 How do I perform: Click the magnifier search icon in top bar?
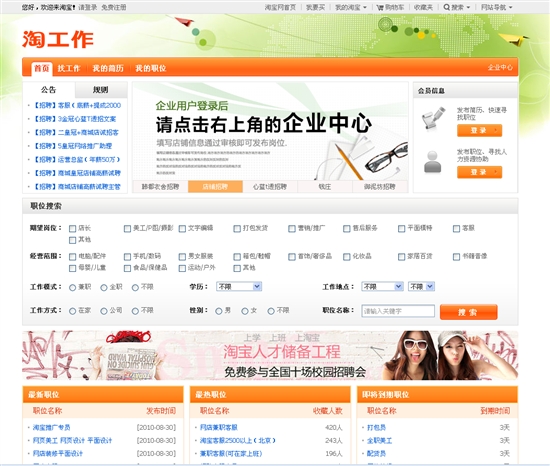[447, 7]
